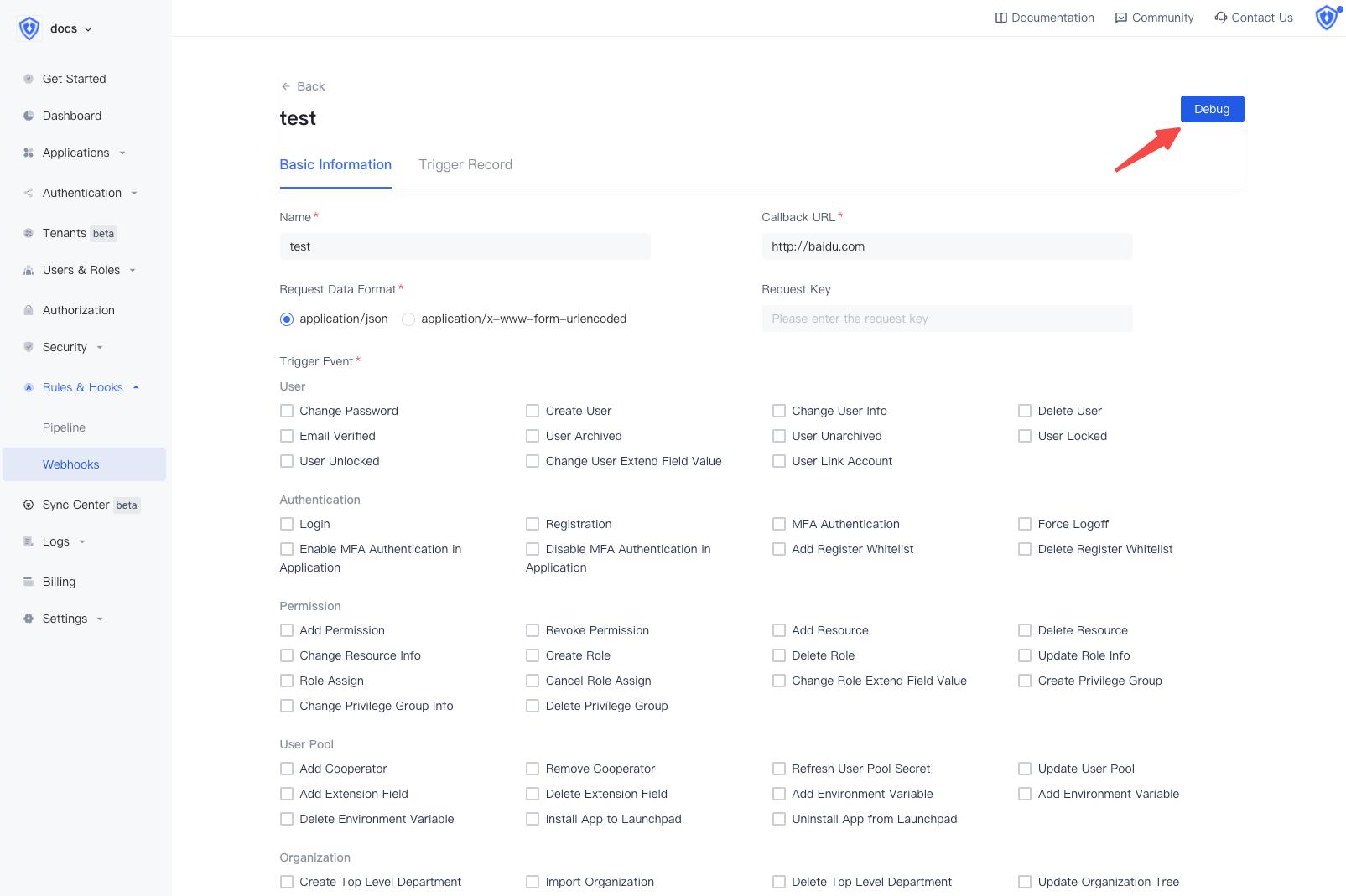The image size is (1346, 896).
Task: Click the Request Key input field
Action: 947,319
